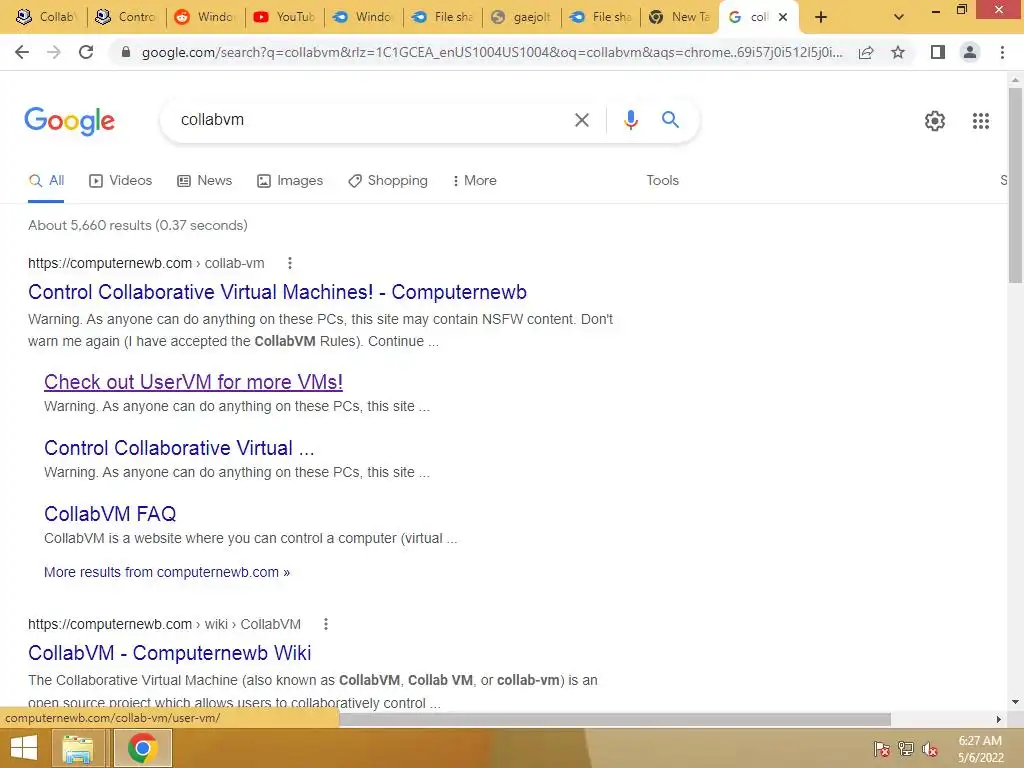Click the browser forward arrow

point(54,52)
